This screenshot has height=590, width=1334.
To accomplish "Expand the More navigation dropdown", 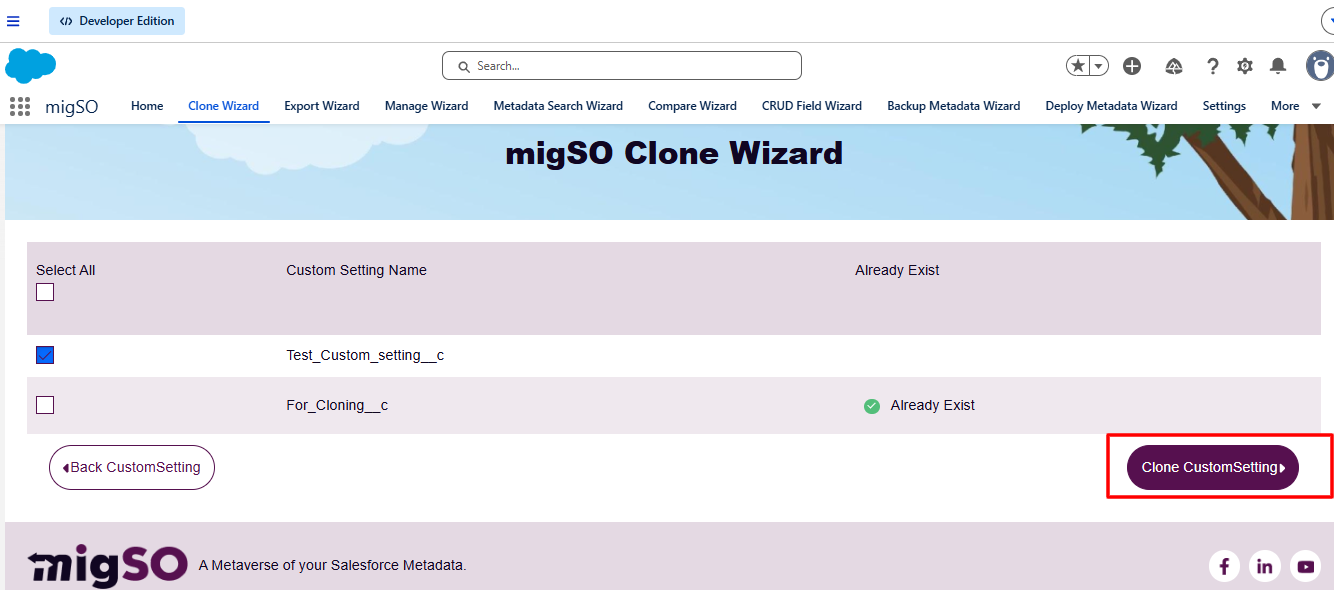I will point(1296,106).
